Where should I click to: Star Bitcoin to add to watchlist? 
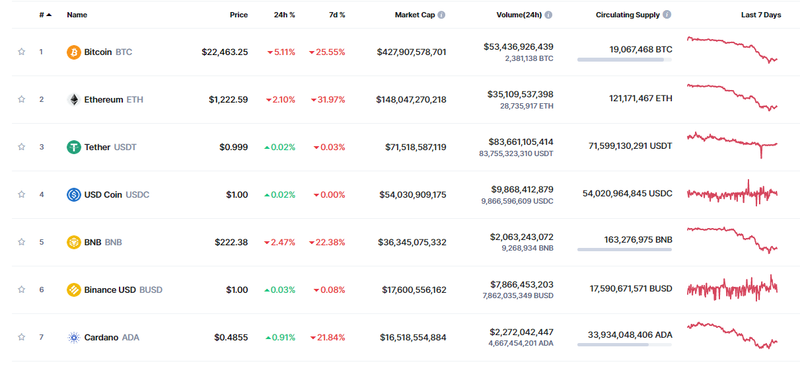pyautogui.click(x=21, y=52)
